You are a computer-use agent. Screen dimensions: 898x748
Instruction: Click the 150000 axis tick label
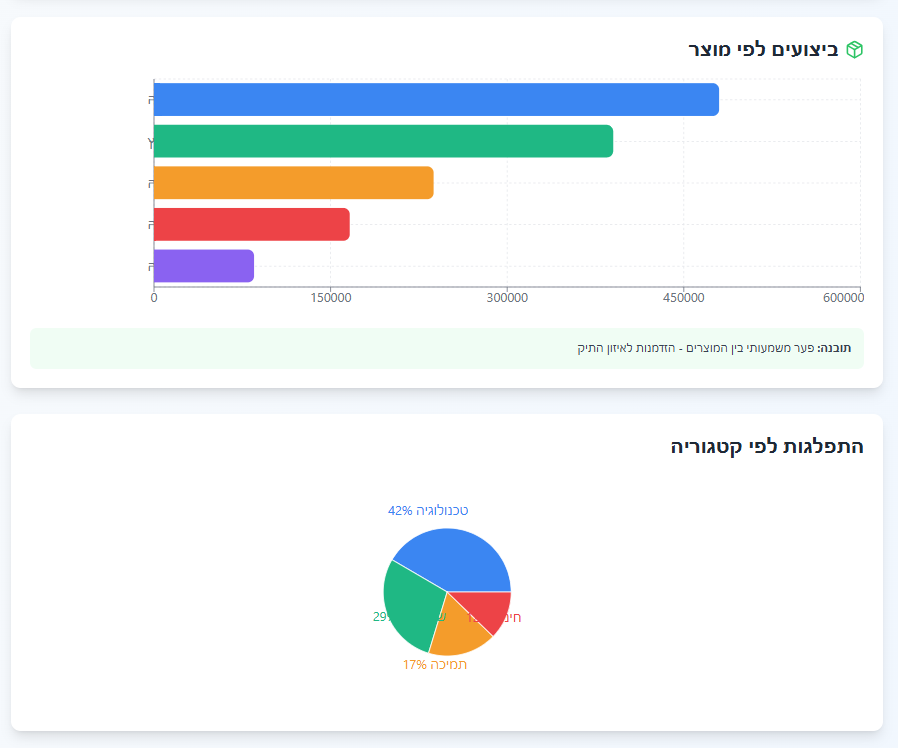coord(330,298)
